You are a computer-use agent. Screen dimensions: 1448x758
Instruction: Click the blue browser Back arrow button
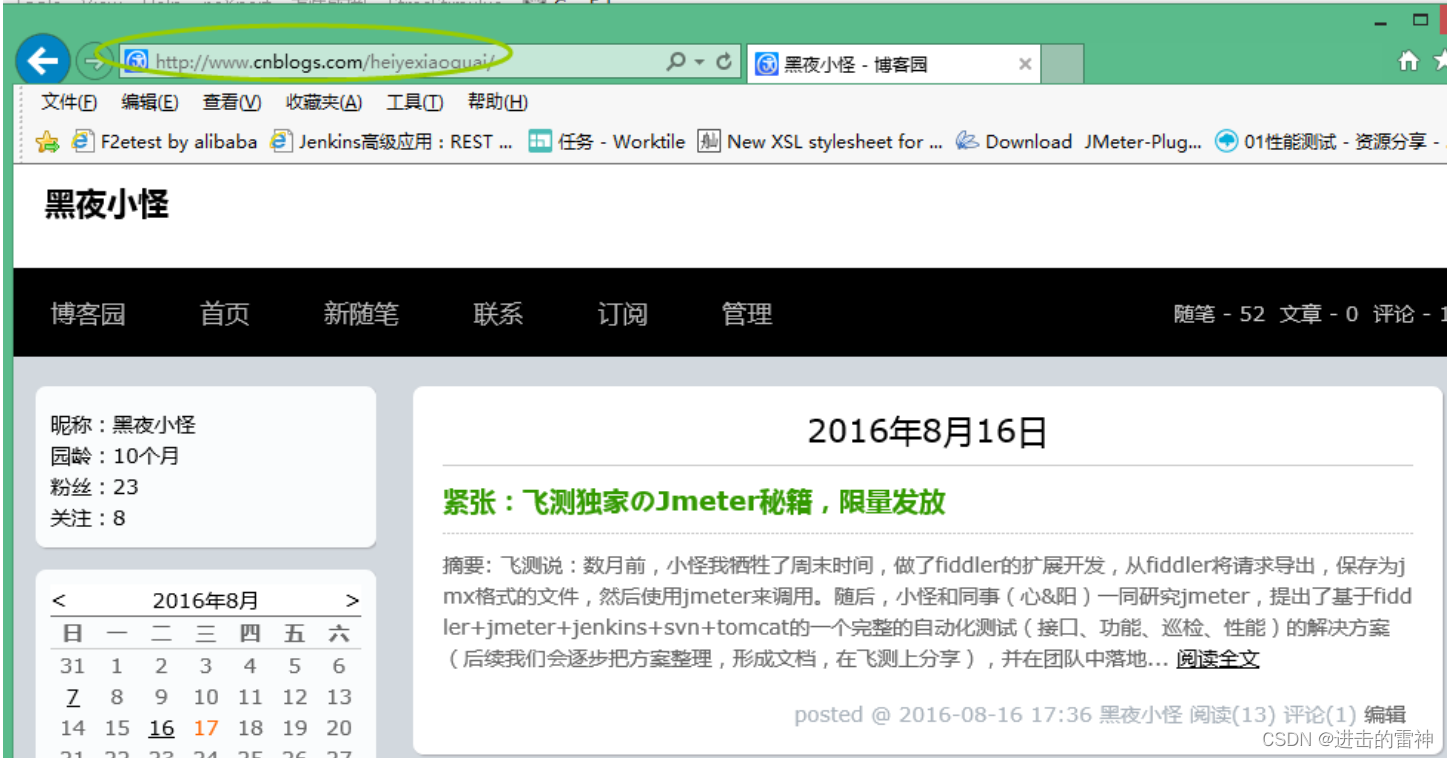click(42, 62)
